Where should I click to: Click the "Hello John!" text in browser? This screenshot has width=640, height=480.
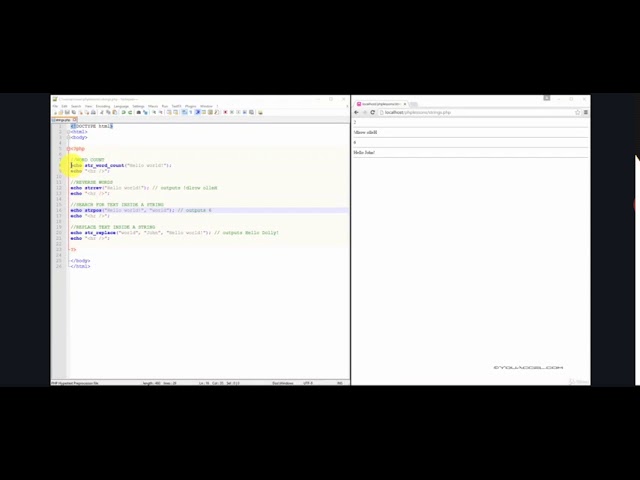click(364, 152)
